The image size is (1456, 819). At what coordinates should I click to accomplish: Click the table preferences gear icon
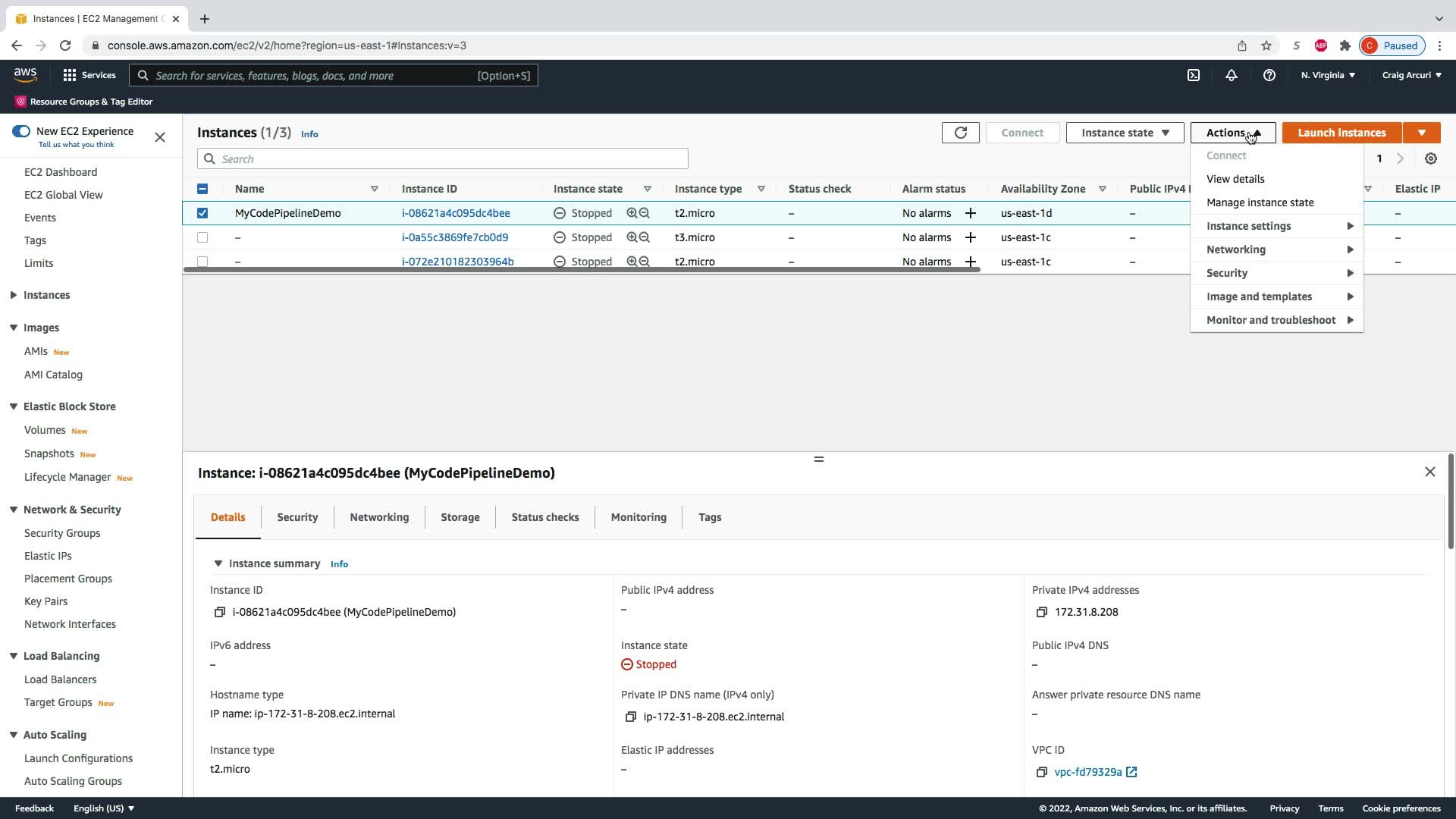1431,158
